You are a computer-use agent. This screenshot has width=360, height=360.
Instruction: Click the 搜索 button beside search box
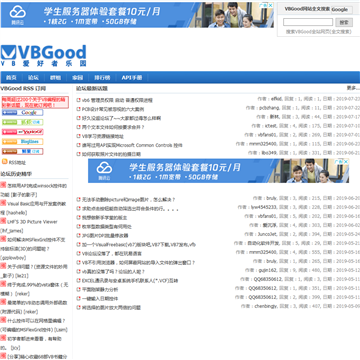(x=344, y=22)
